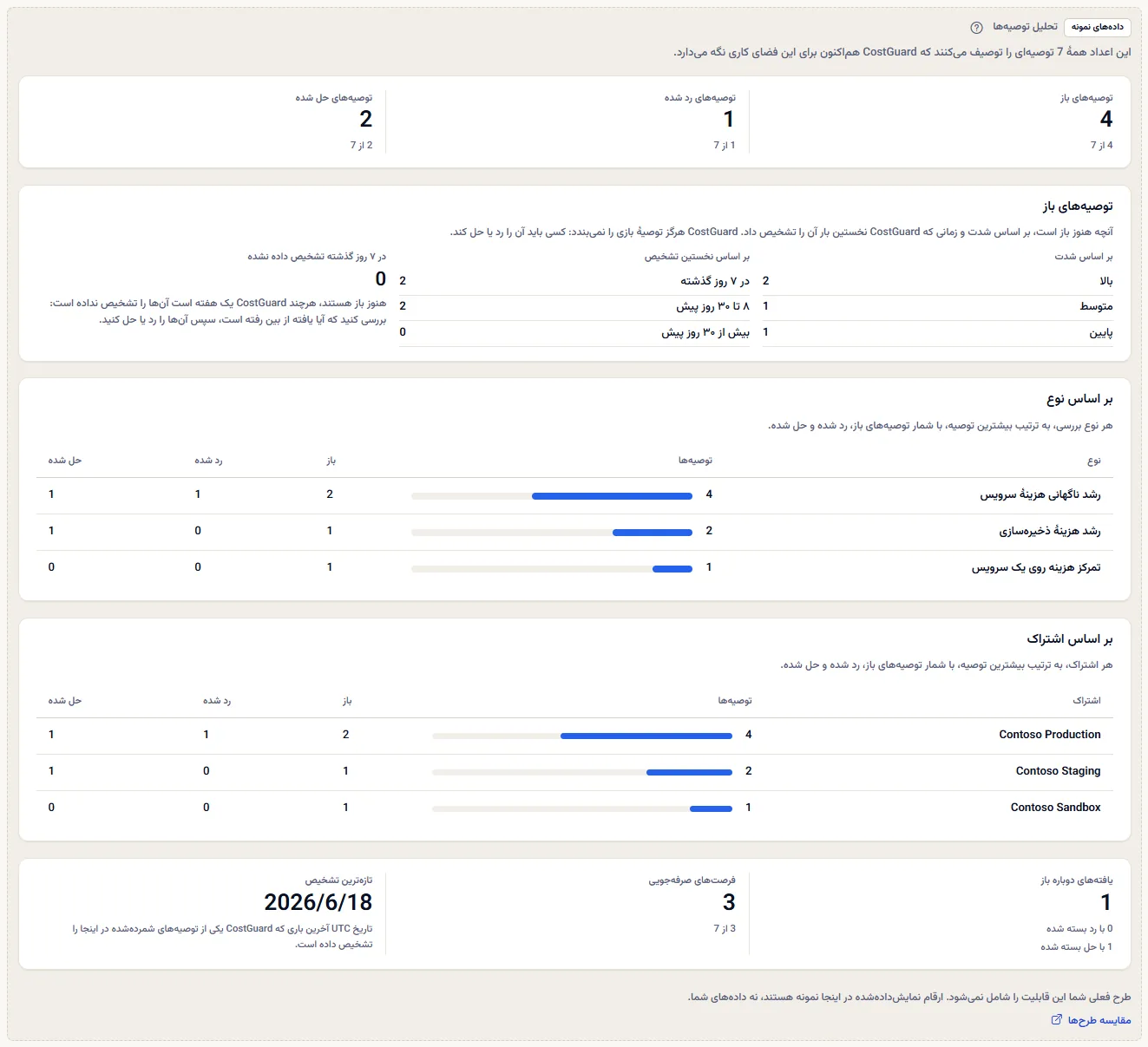Select the Contoso Staging subscription name
This screenshot has width=1148, height=1047.
1058,771
